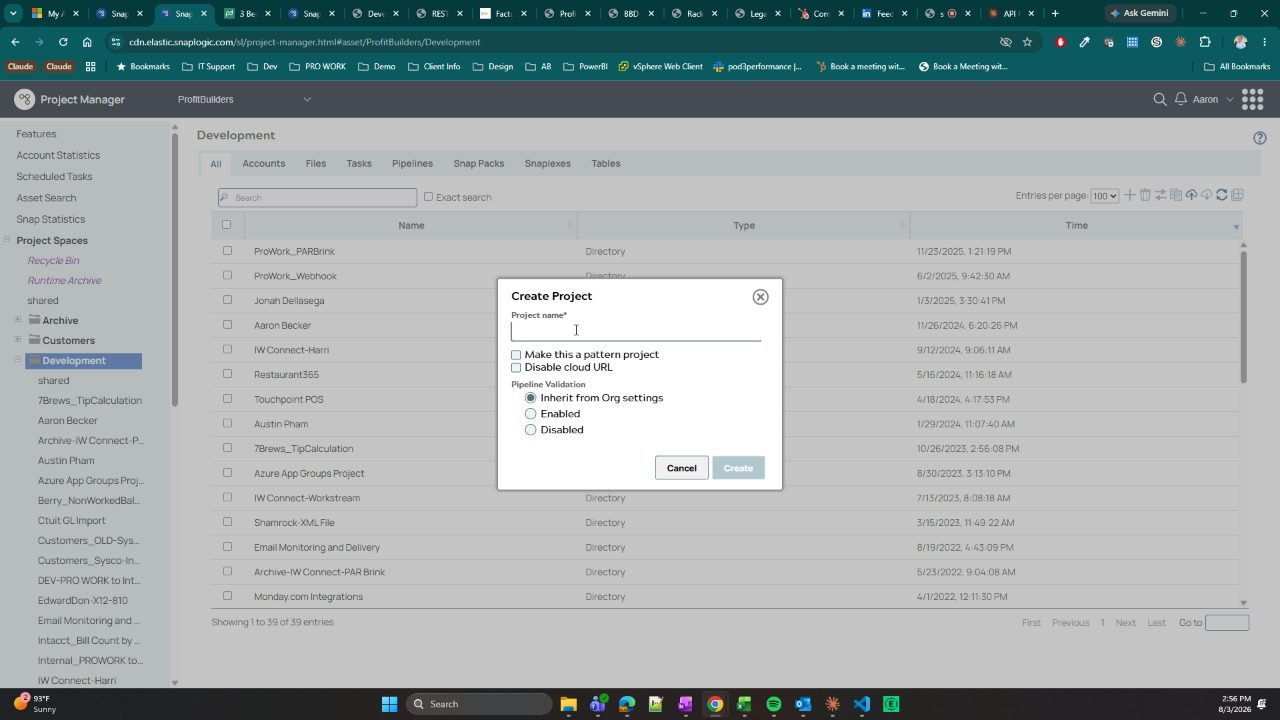
Task: Select 7Brews_TipCalculation in the sidebar tree
Action: pos(90,401)
